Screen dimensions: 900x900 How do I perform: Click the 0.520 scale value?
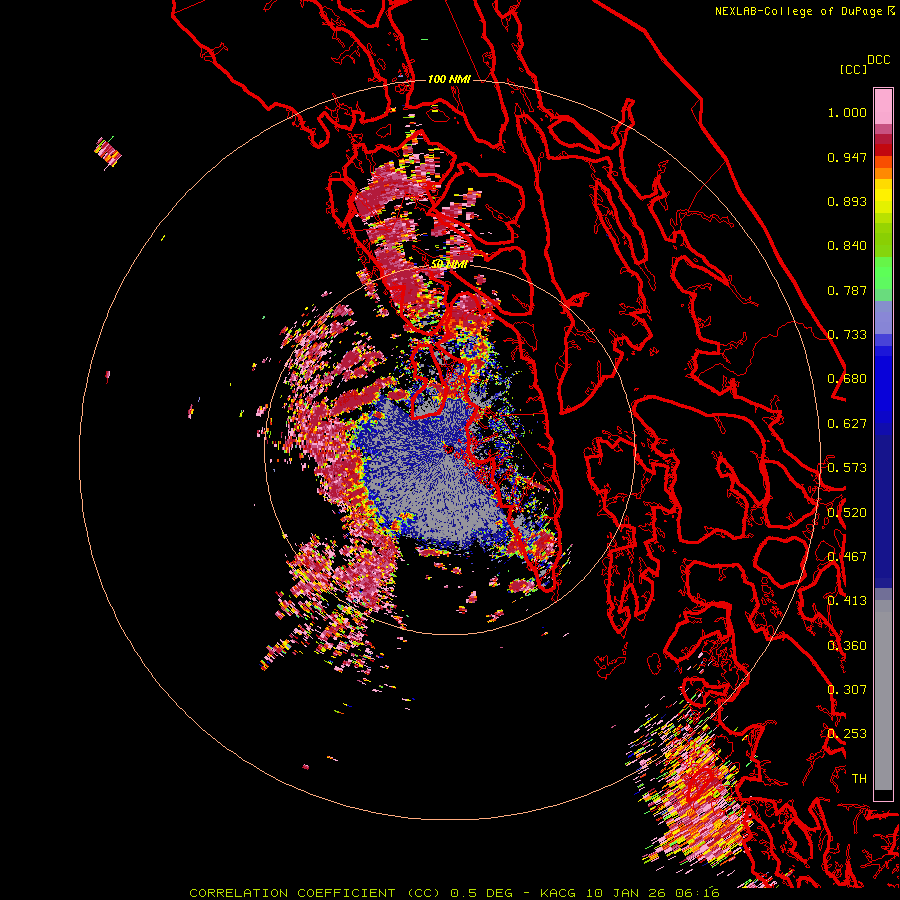[x=847, y=513]
